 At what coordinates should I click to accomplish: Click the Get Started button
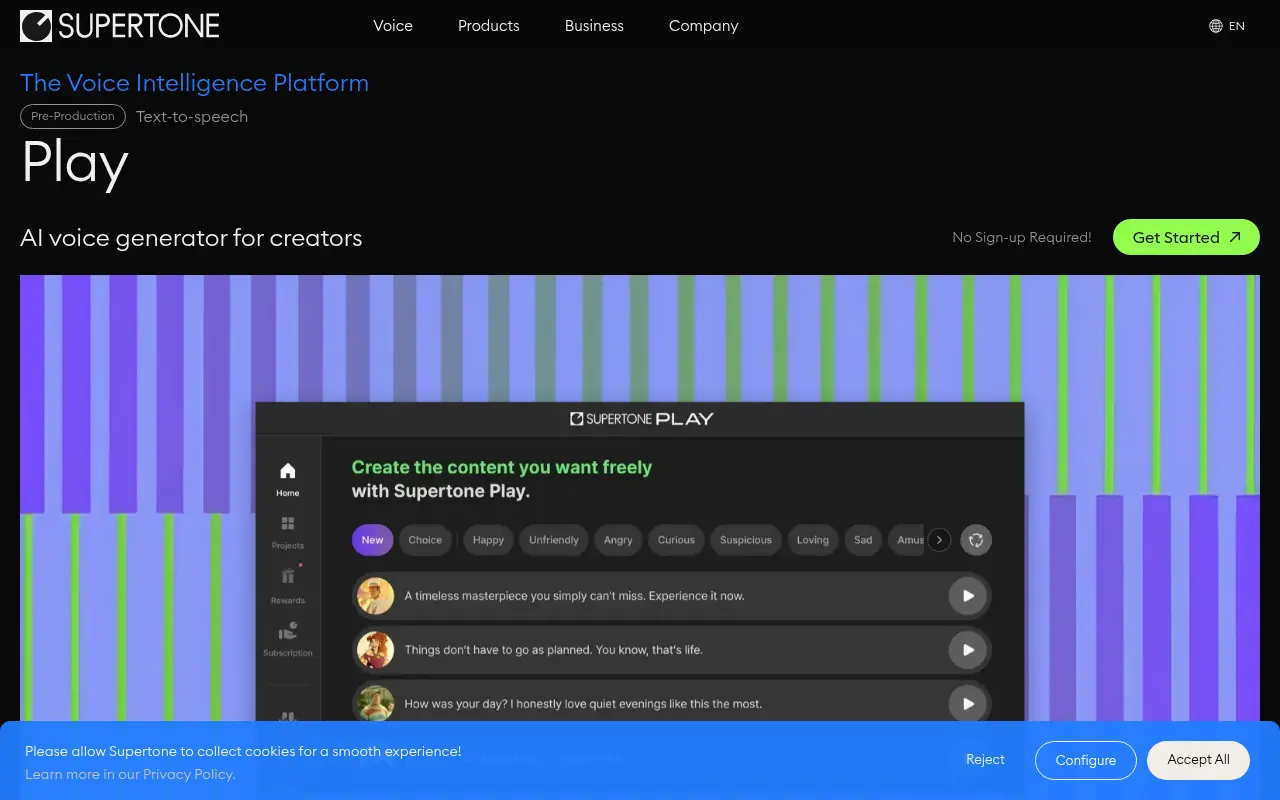[1186, 237]
